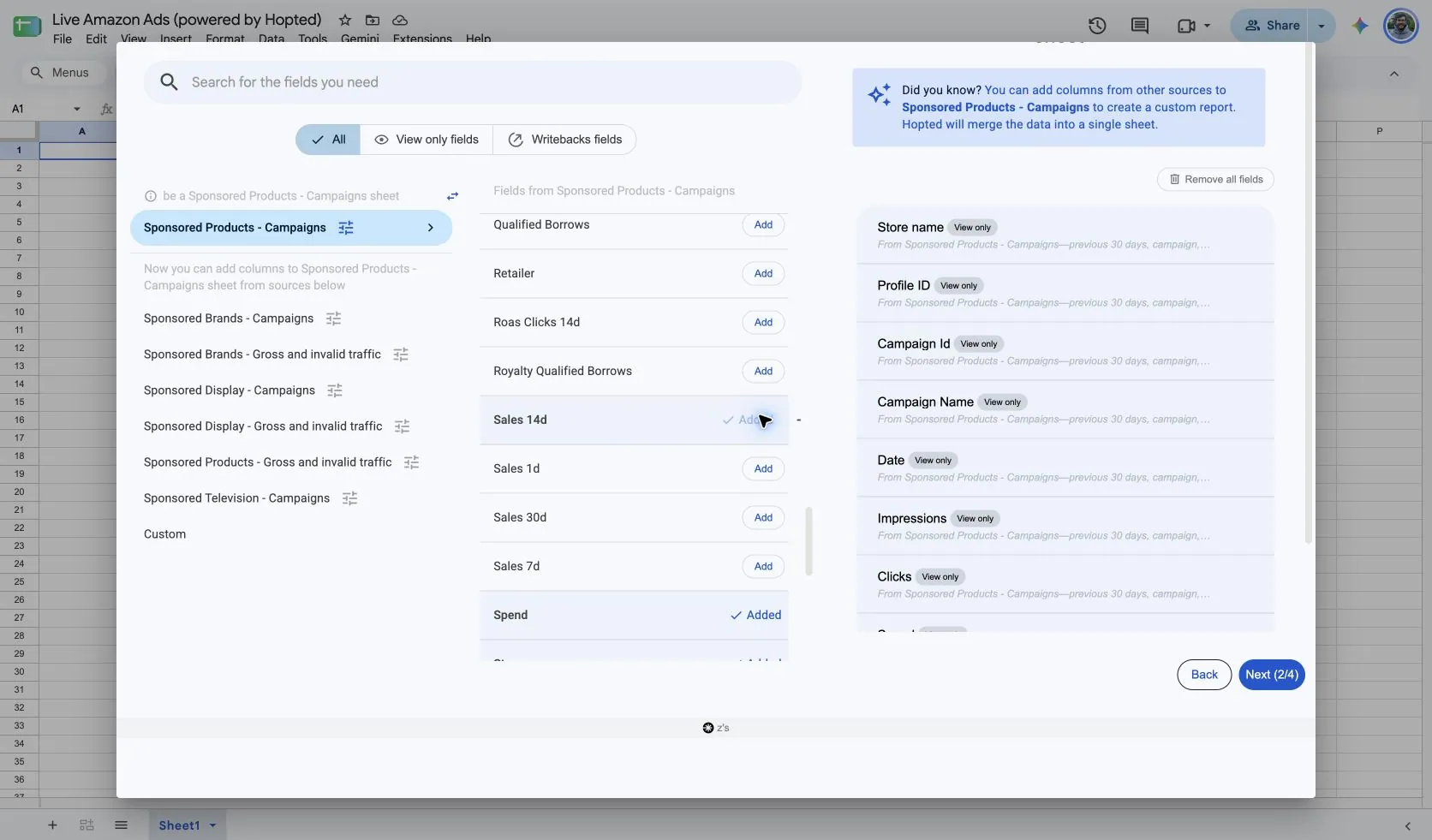The image size is (1432, 840).
Task: Open the video call dropdown
Action: pyautogui.click(x=1207, y=26)
